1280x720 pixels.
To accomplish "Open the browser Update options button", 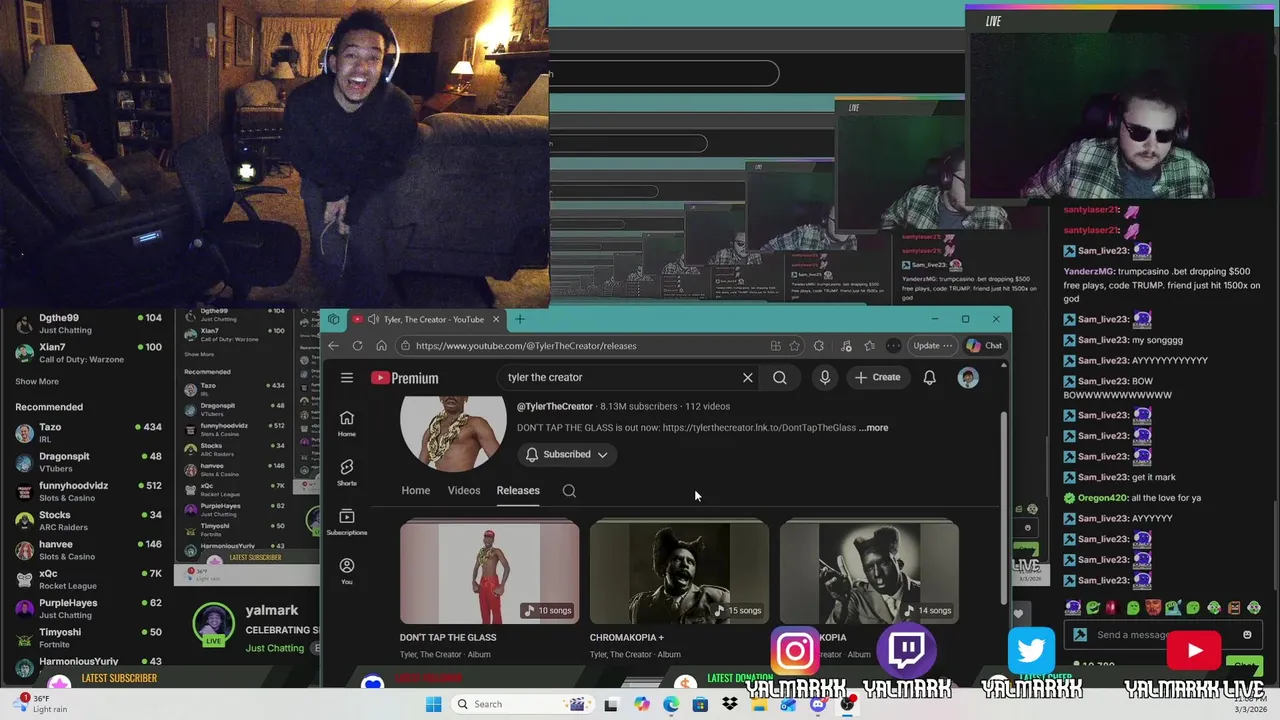I will [x=932, y=346].
